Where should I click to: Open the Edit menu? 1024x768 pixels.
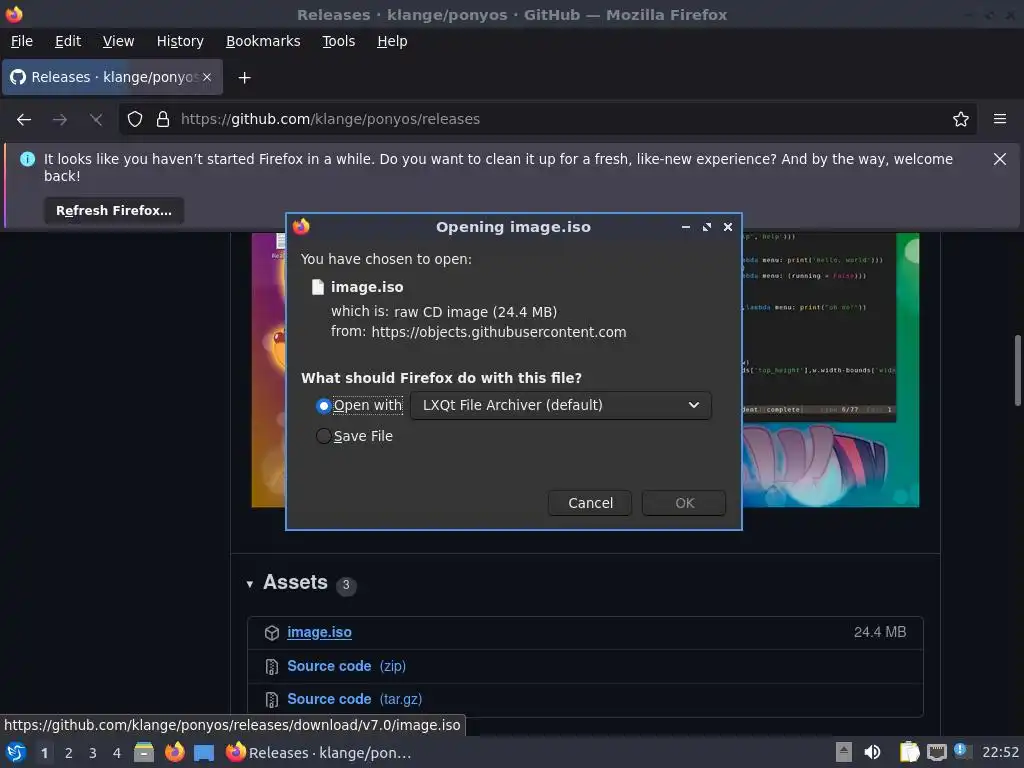point(68,41)
